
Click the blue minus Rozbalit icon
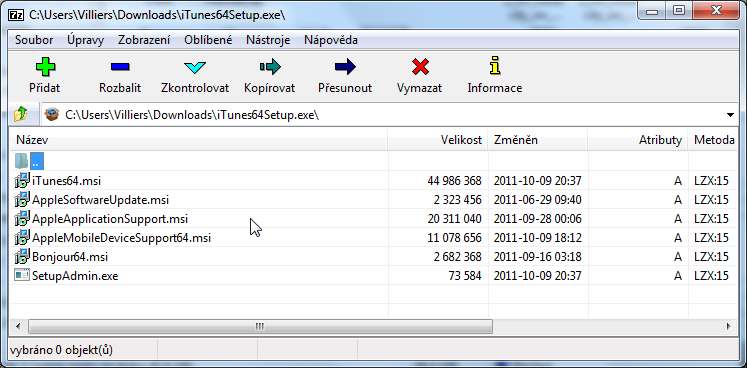pyautogui.click(x=120, y=67)
